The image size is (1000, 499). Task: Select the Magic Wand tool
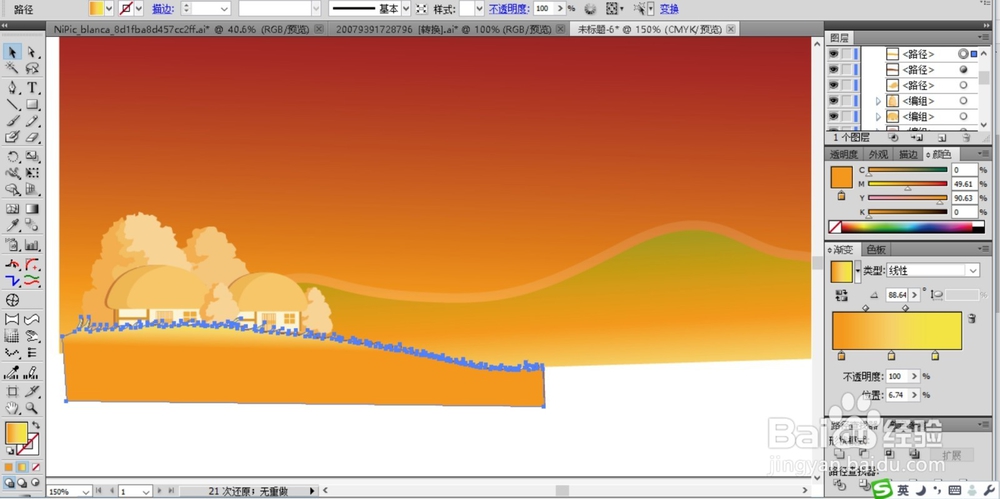tap(12, 69)
